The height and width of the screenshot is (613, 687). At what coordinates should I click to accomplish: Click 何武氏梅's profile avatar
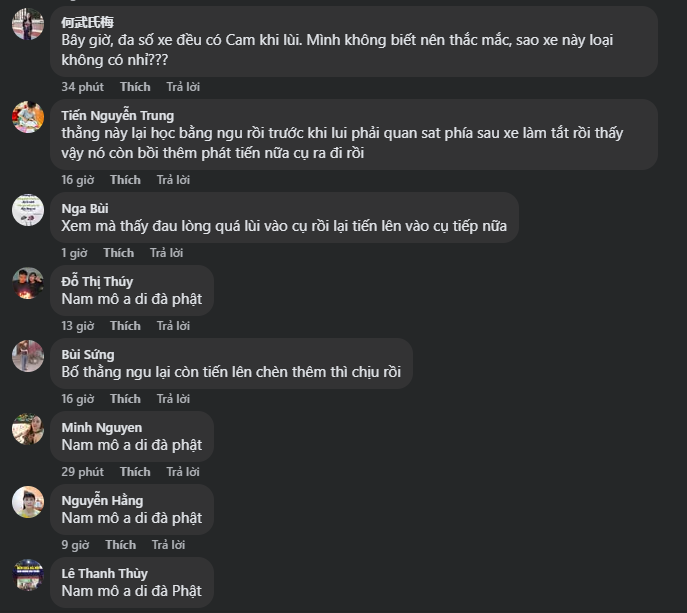point(27,23)
